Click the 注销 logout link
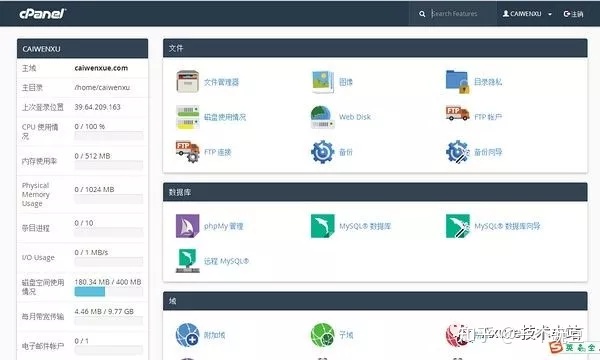Viewport: 600px width, 360px height. [573, 14]
